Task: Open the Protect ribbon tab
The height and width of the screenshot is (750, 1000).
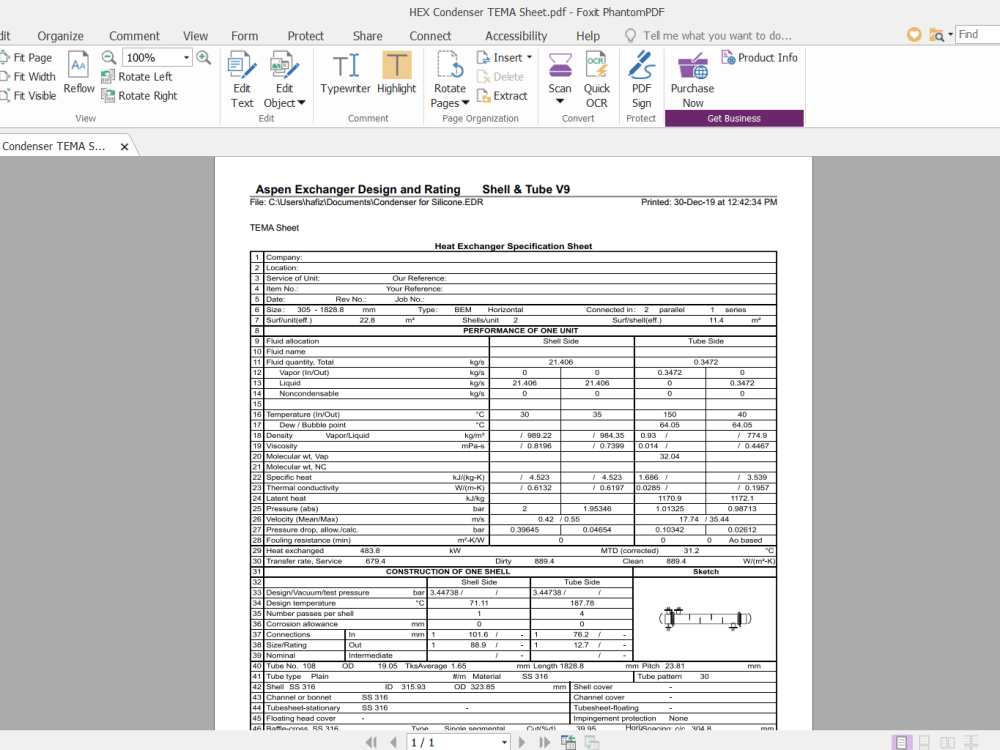Action: (x=305, y=36)
